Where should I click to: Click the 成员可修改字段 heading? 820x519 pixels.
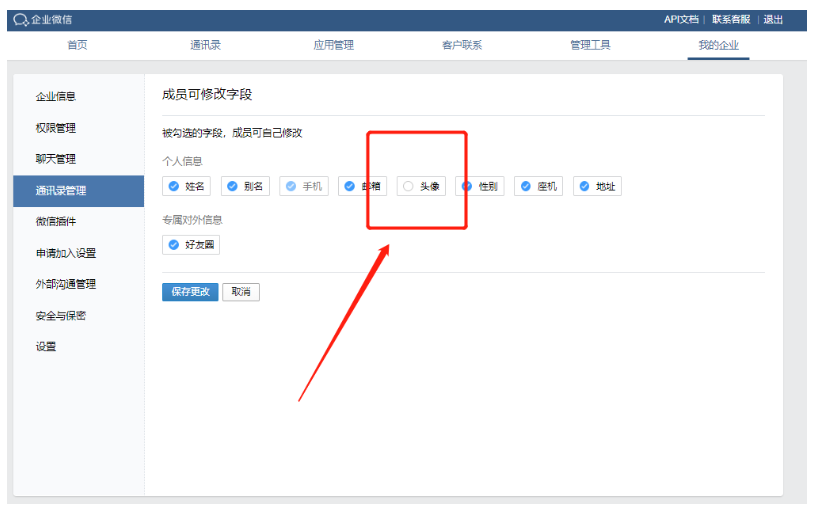pyautogui.click(x=207, y=95)
